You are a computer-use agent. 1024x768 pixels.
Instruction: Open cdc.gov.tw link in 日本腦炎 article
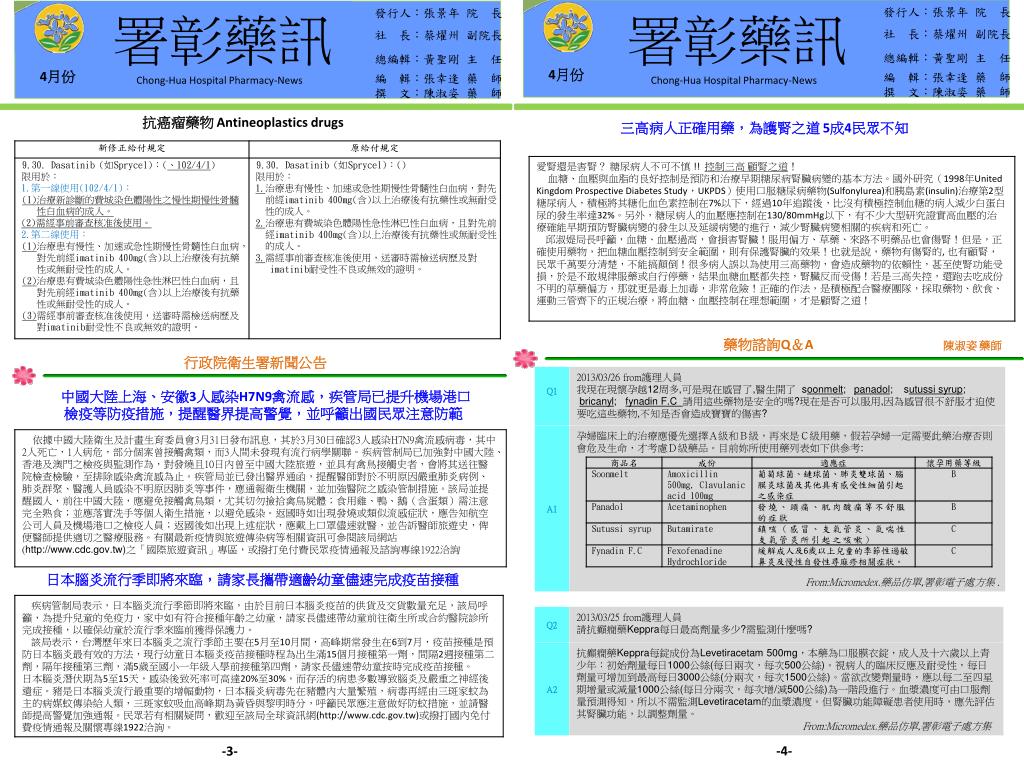[x=366, y=715]
